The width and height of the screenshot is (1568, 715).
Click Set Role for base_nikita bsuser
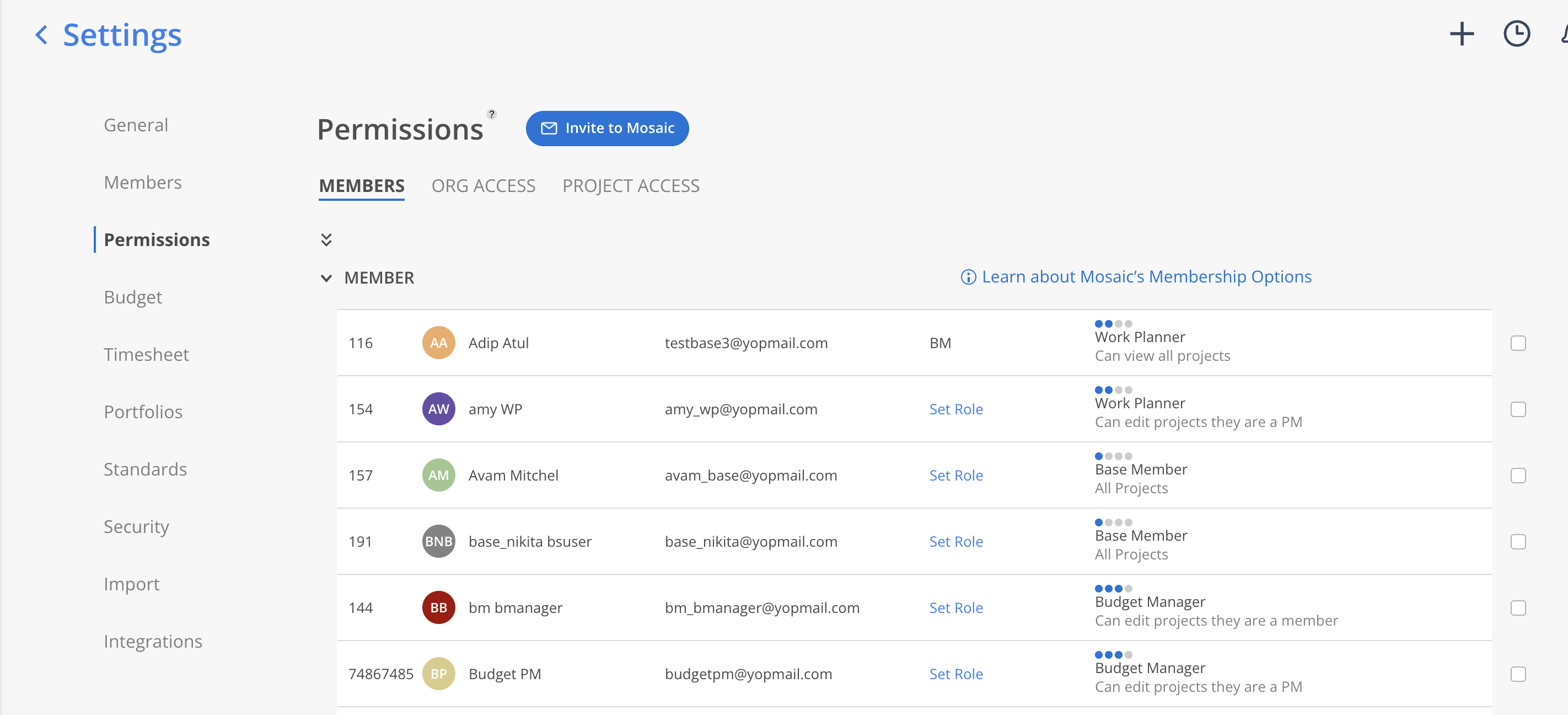click(x=955, y=542)
